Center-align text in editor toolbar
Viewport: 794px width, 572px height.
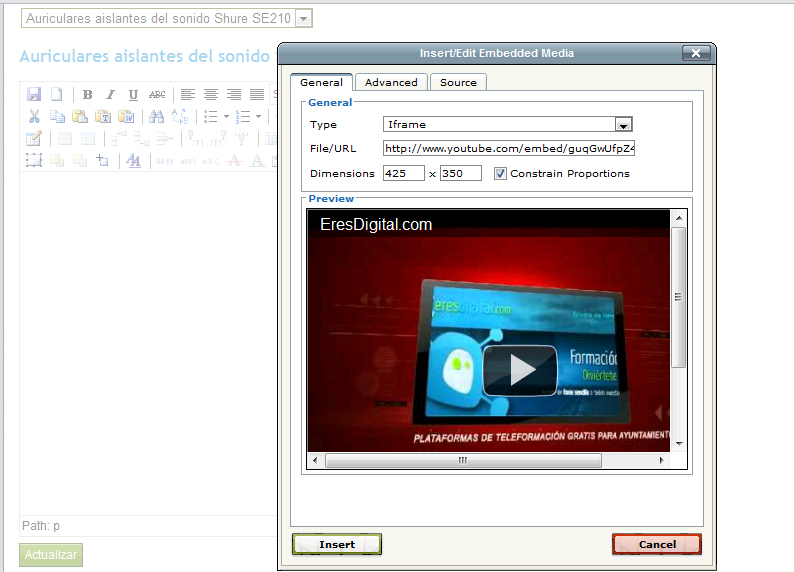pyautogui.click(x=211, y=95)
